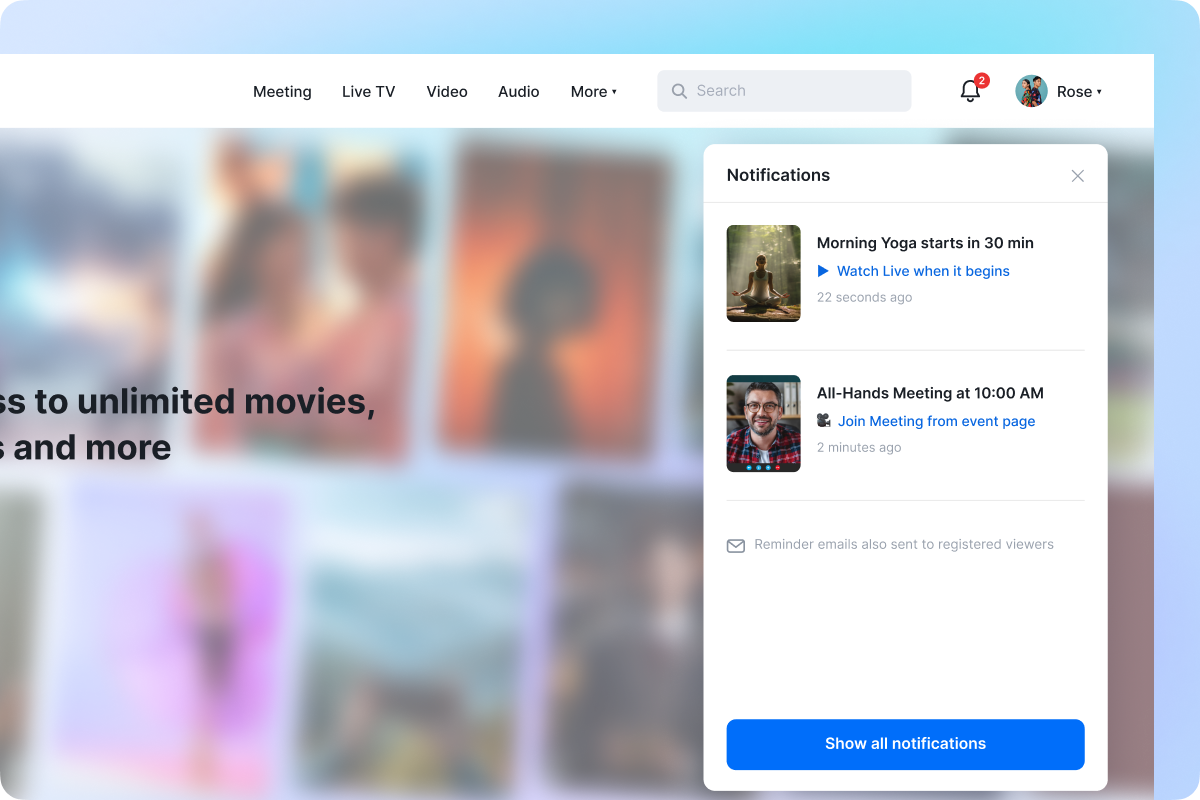This screenshot has height=800, width=1200.
Task: Open the Meeting menu item
Action: pos(282,91)
